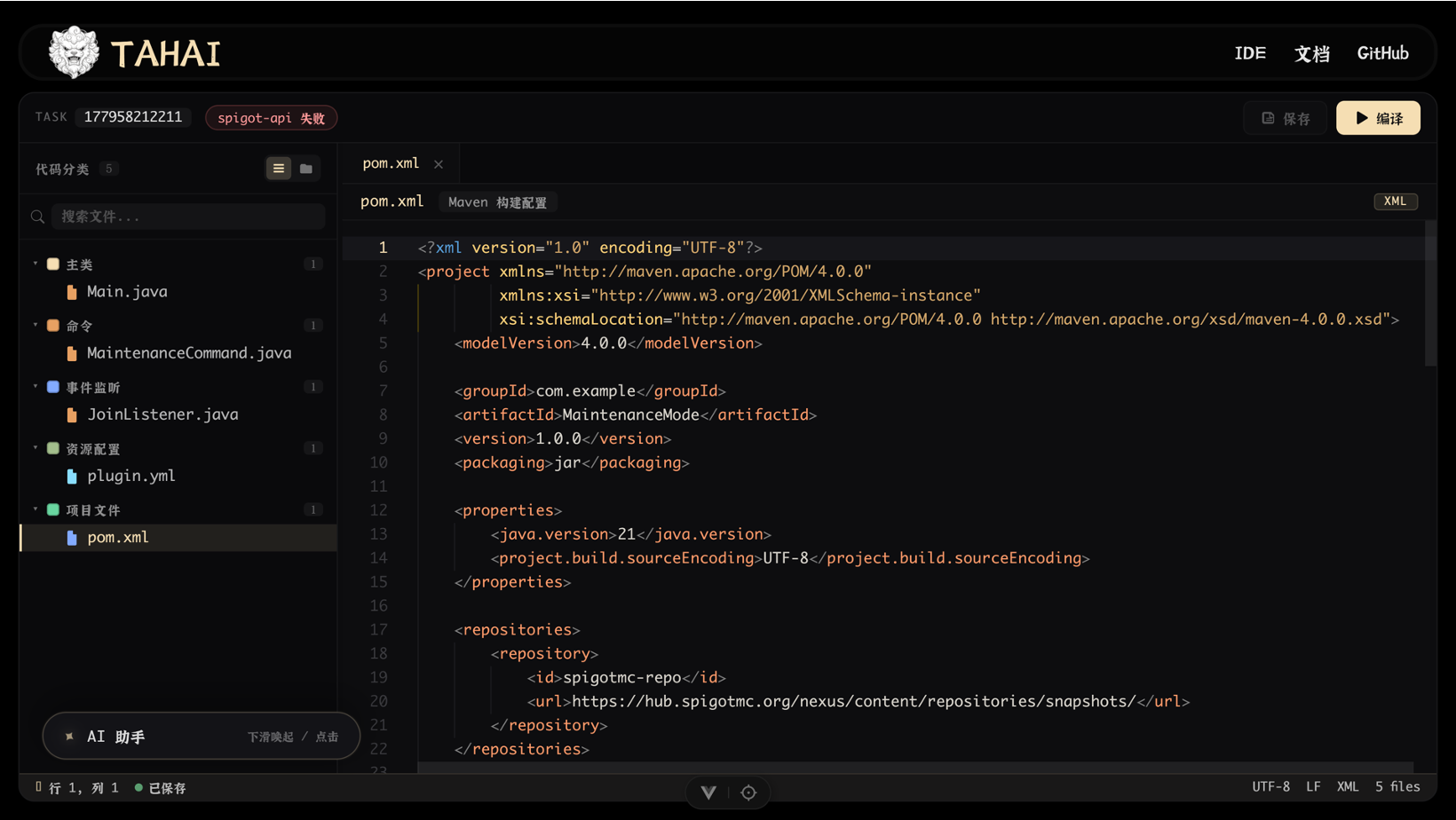The image size is (1456, 820).
Task: Collapse the 事件监听 category
Action: [36, 386]
